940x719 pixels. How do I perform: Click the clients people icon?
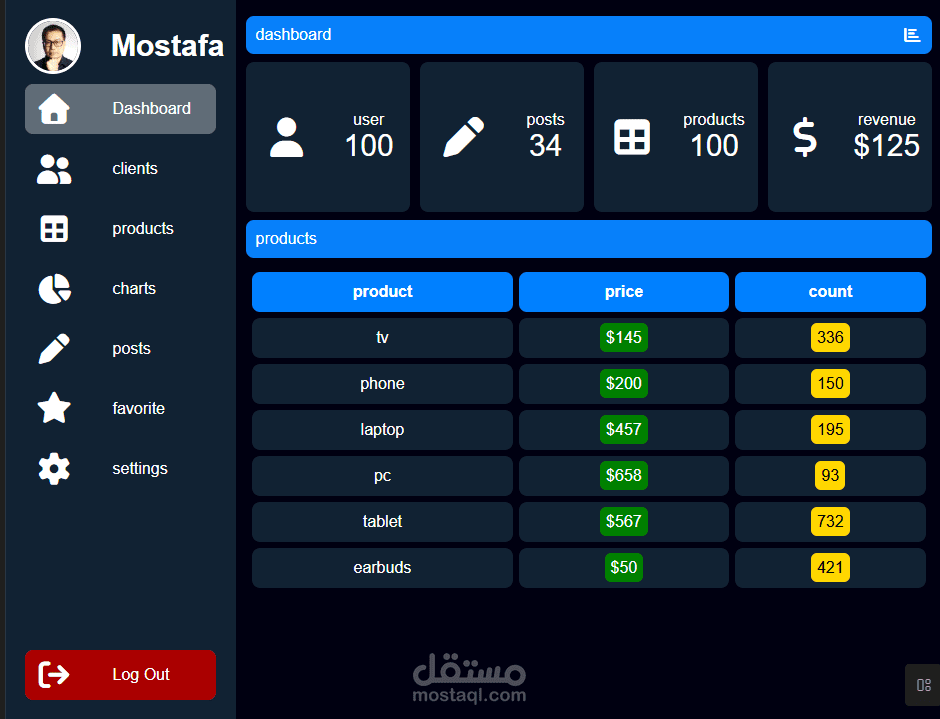click(x=53, y=169)
